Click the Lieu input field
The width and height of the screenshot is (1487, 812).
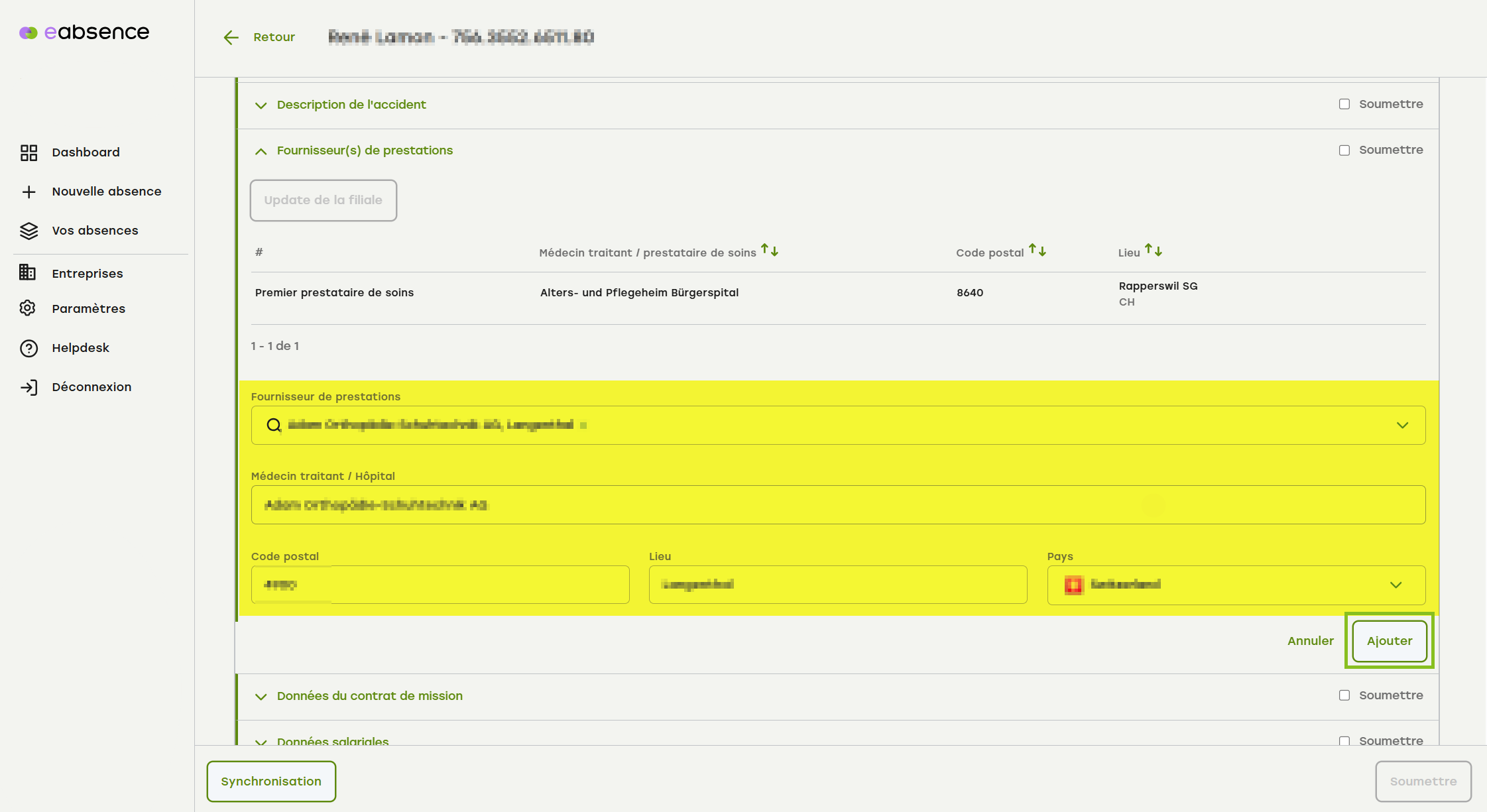pyautogui.click(x=837, y=585)
